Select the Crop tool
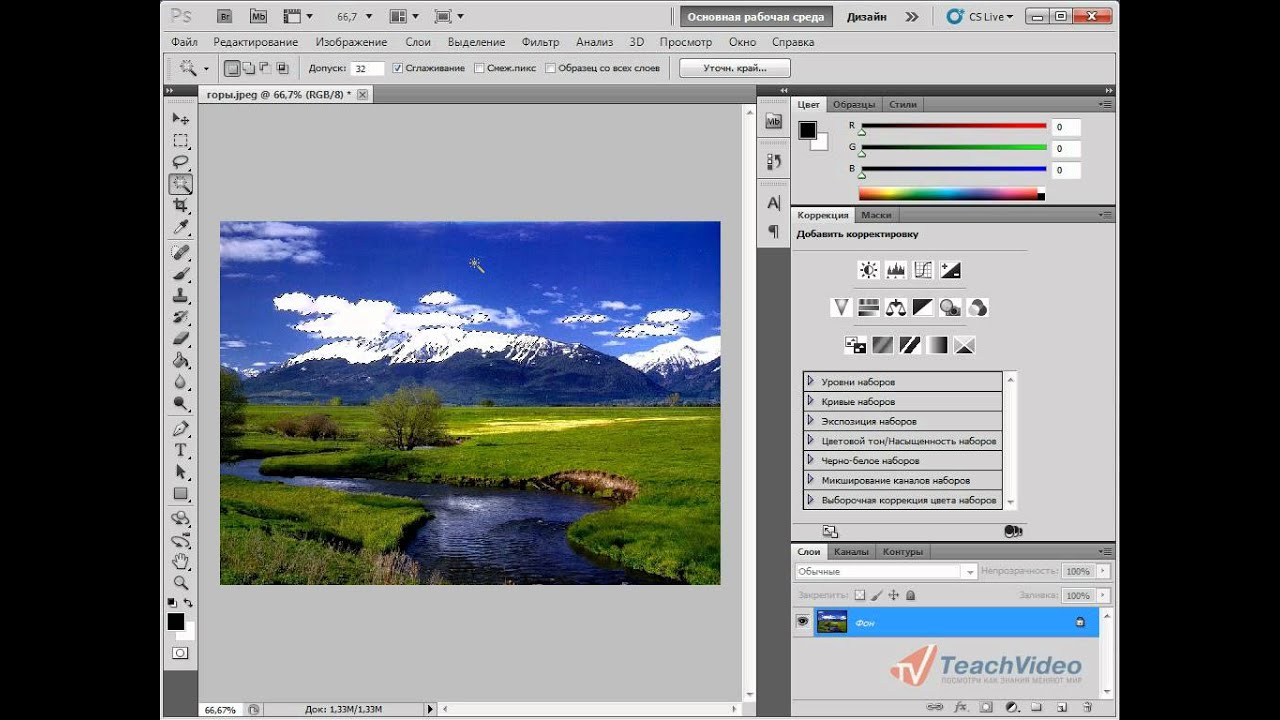This screenshot has width=1280, height=720. point(181,205)
